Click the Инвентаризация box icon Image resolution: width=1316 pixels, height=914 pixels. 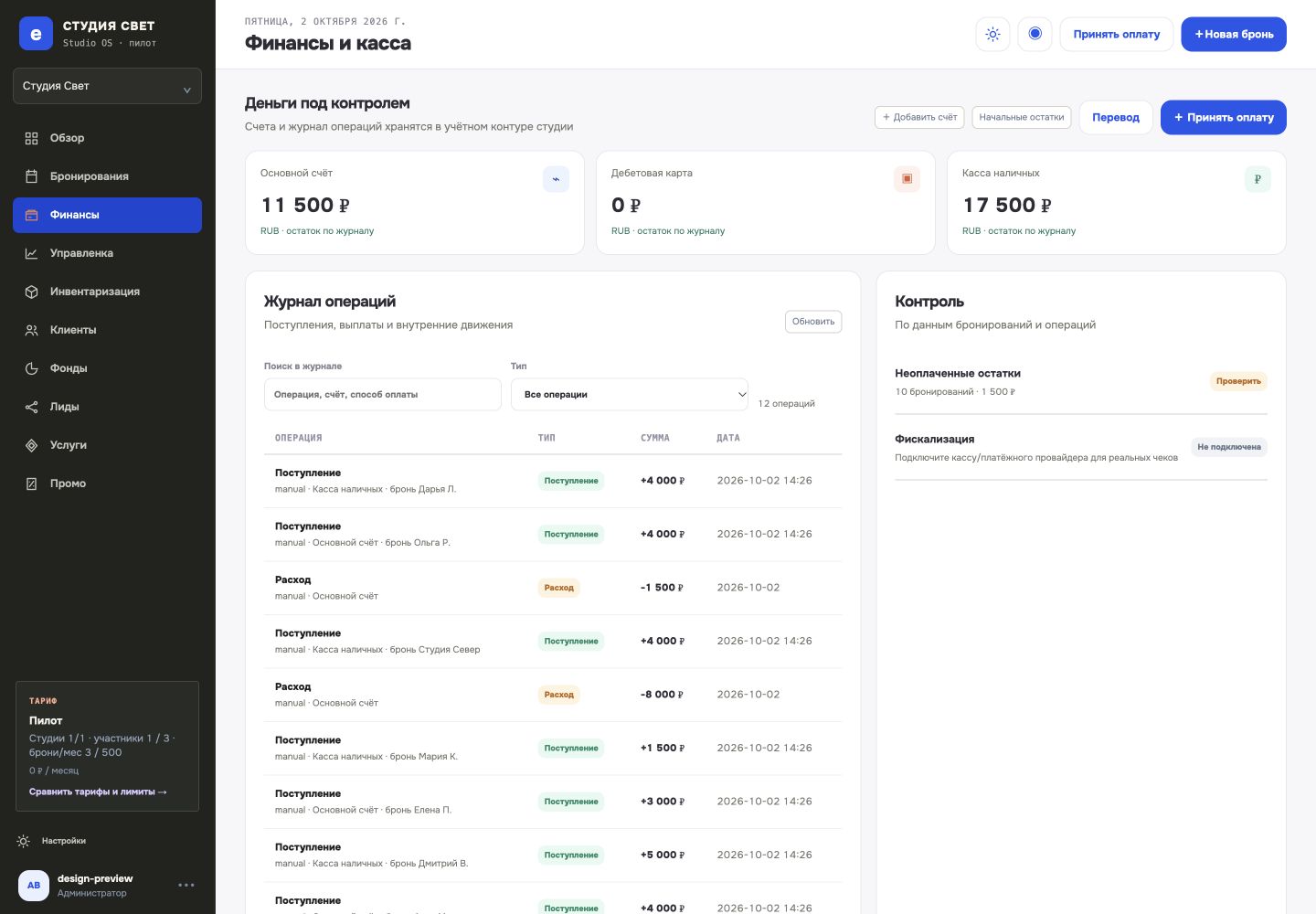31,292
